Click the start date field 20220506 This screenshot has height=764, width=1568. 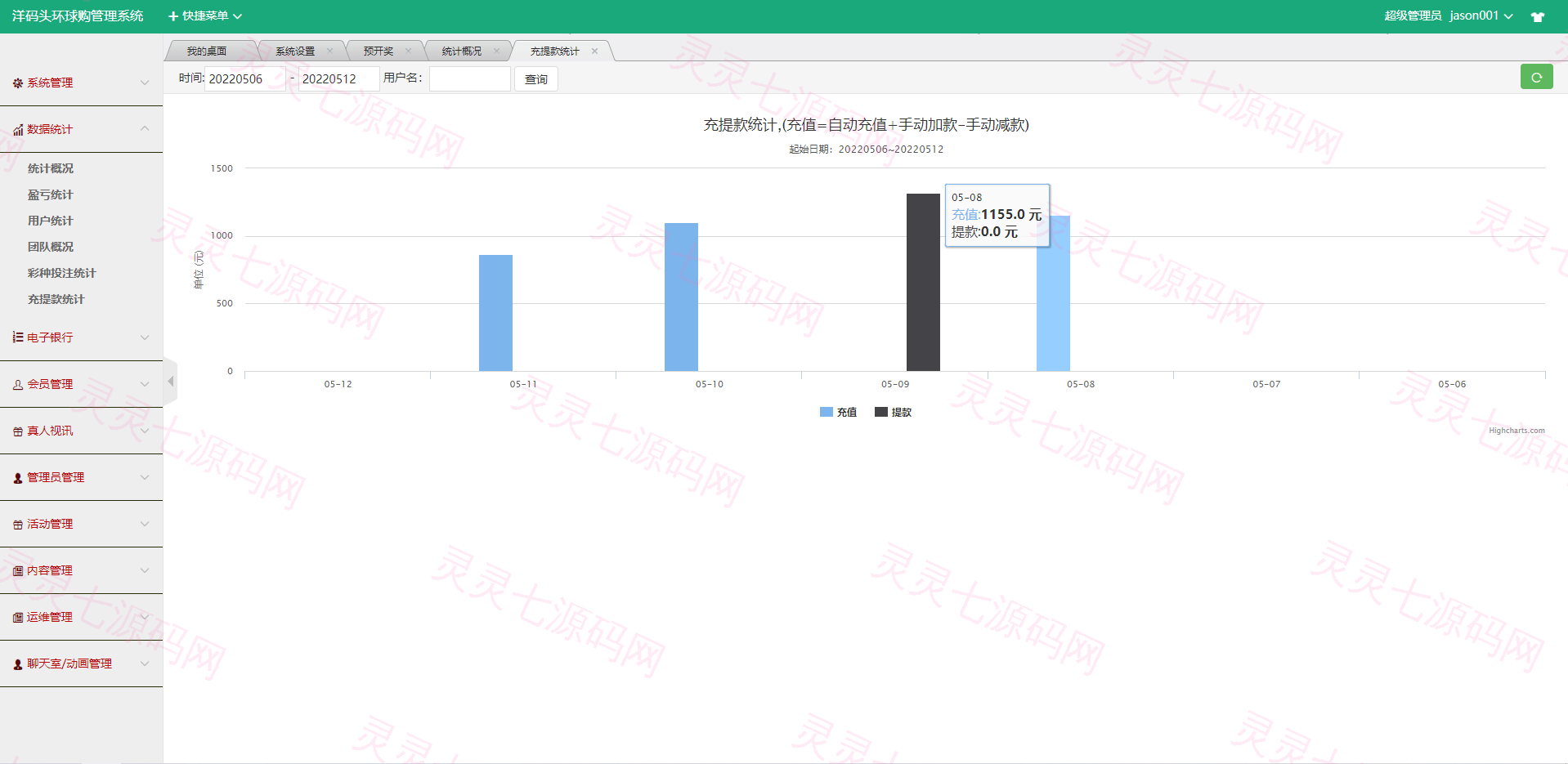point(244,79)
